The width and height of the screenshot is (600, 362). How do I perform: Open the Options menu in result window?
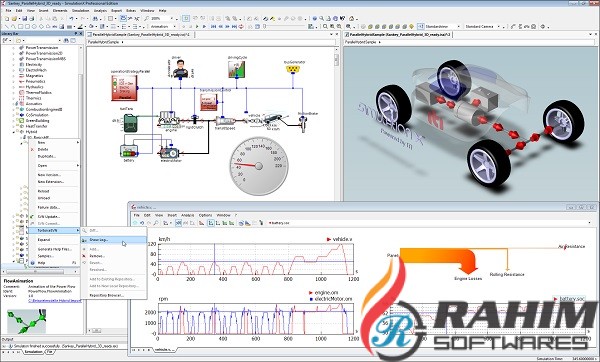[205, 215]
